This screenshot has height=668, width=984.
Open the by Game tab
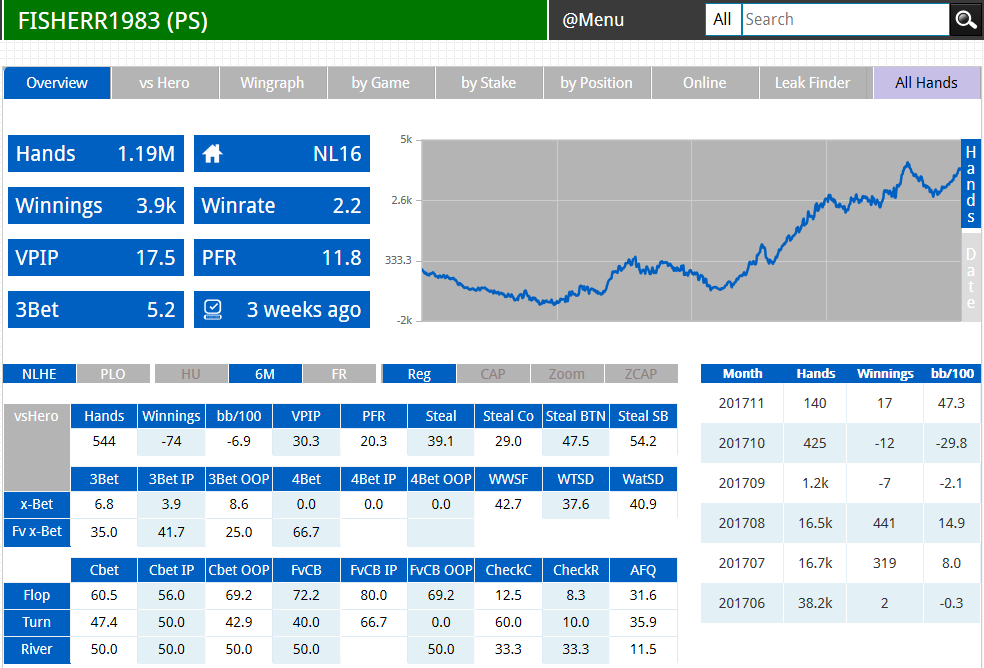380,83
